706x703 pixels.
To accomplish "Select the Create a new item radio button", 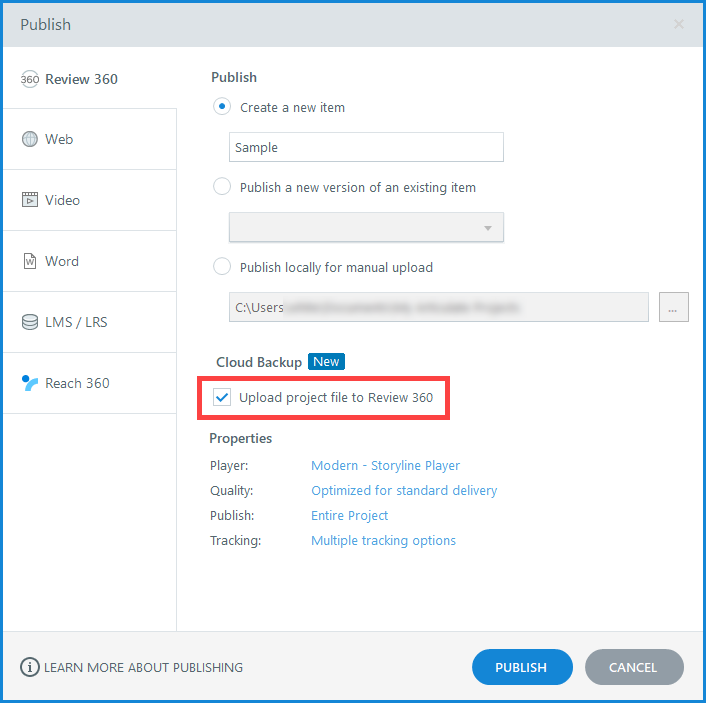I will click(x=222, y=107).
